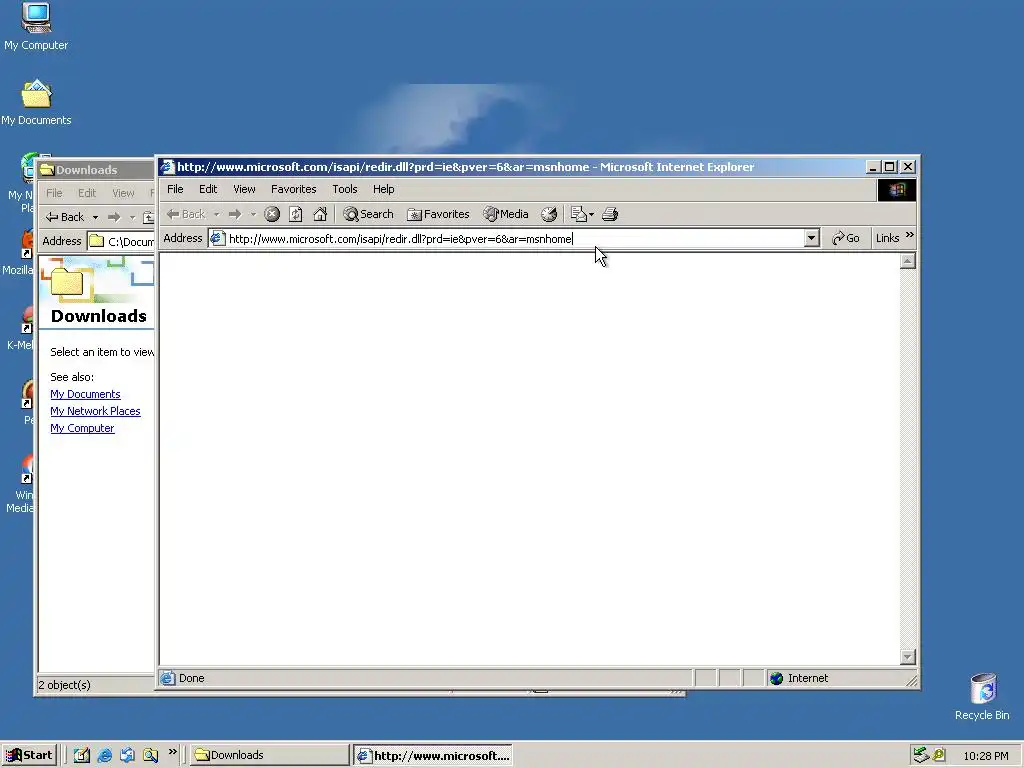Click the taskbar clock showing 10:28 PM

tap(986, 756)
